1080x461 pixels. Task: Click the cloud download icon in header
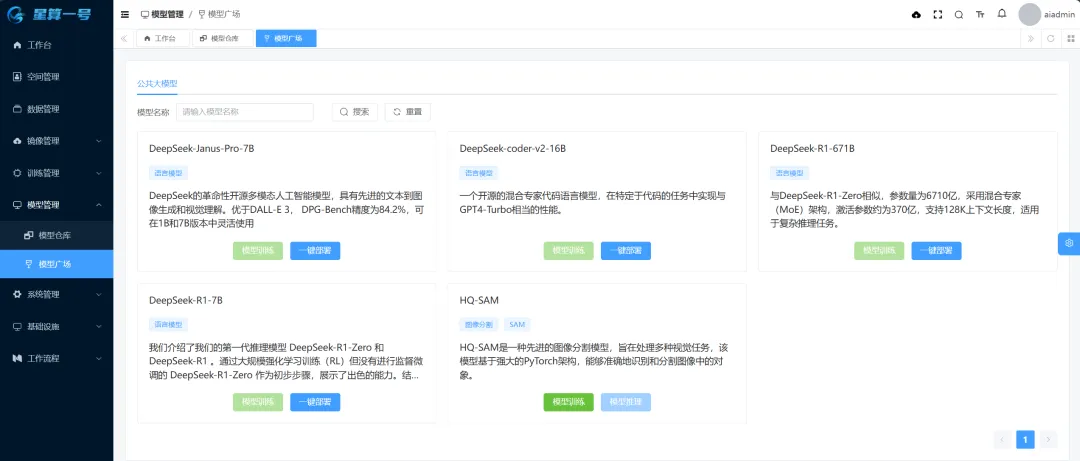click(x=916, y=15)
